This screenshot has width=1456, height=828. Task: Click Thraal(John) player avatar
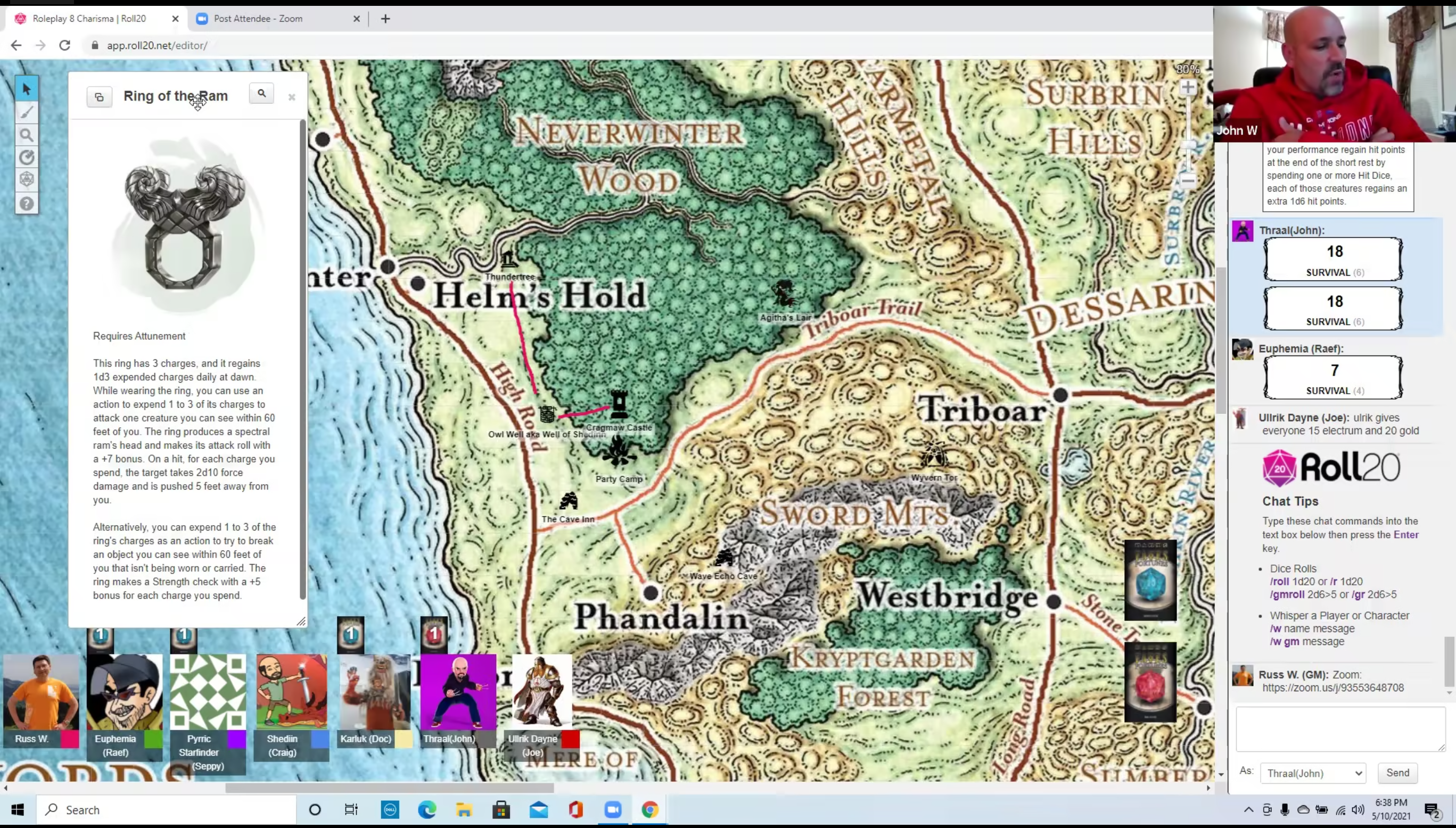[x=458, y=692]
